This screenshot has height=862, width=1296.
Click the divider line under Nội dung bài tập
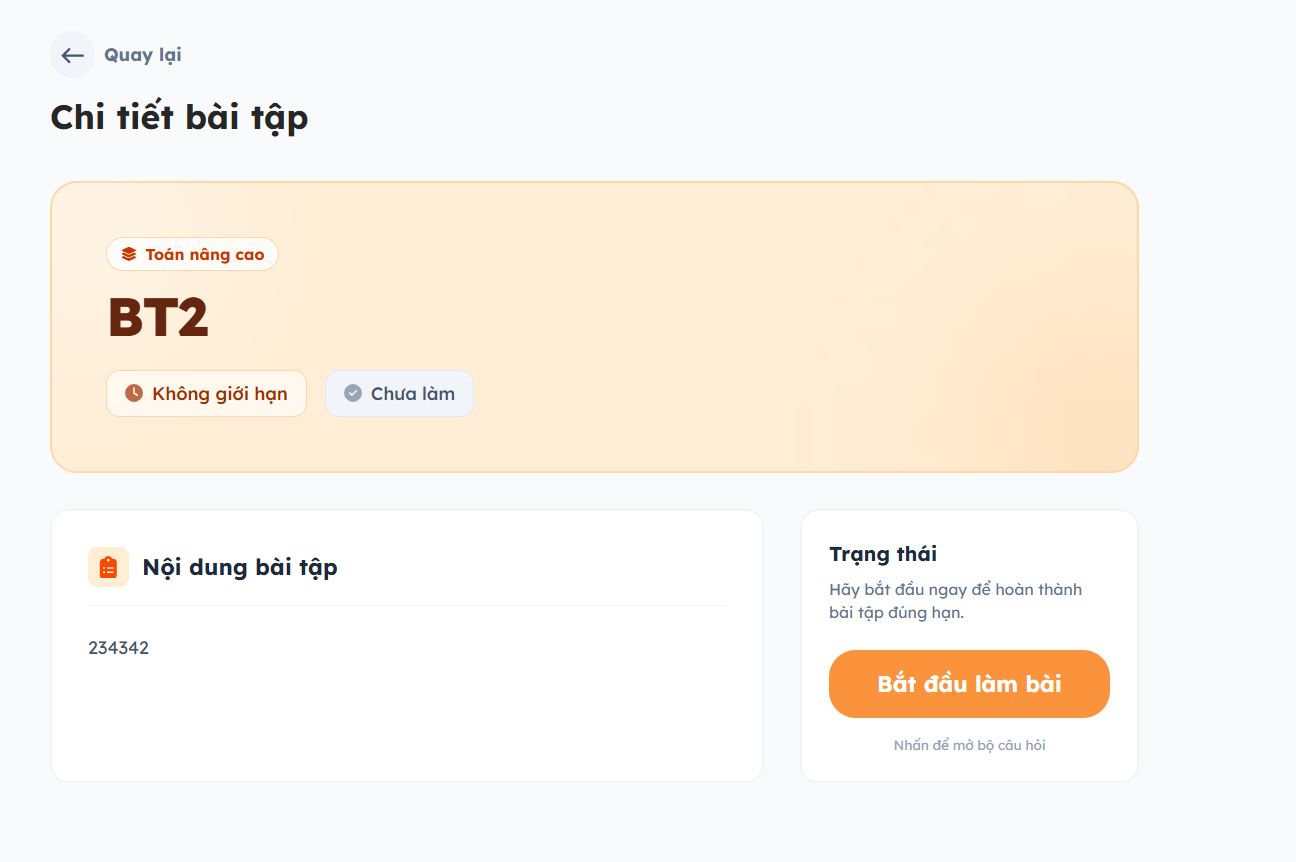click(x=407, y=605)
